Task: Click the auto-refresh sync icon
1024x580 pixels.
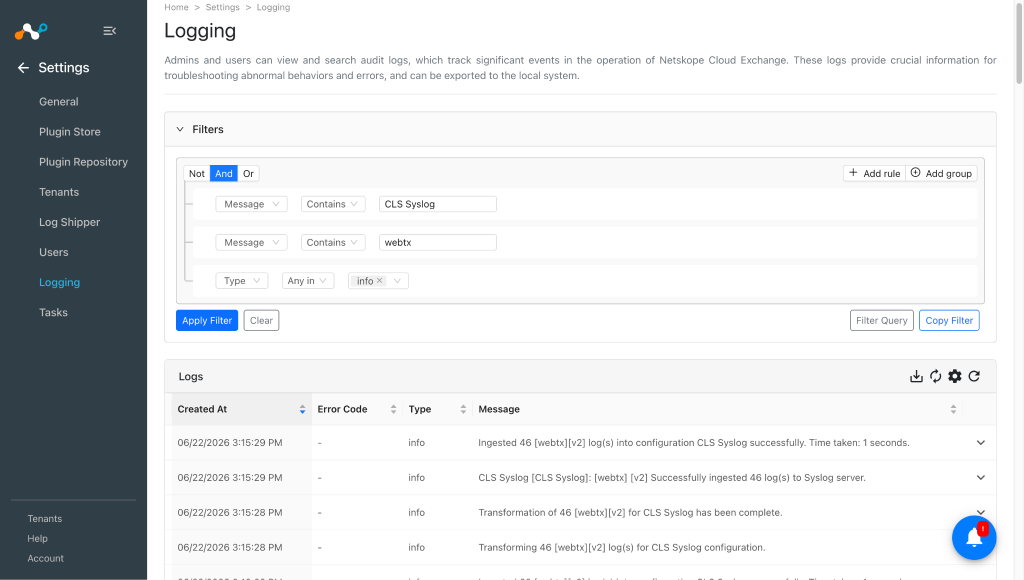Action: coord(936,376)
